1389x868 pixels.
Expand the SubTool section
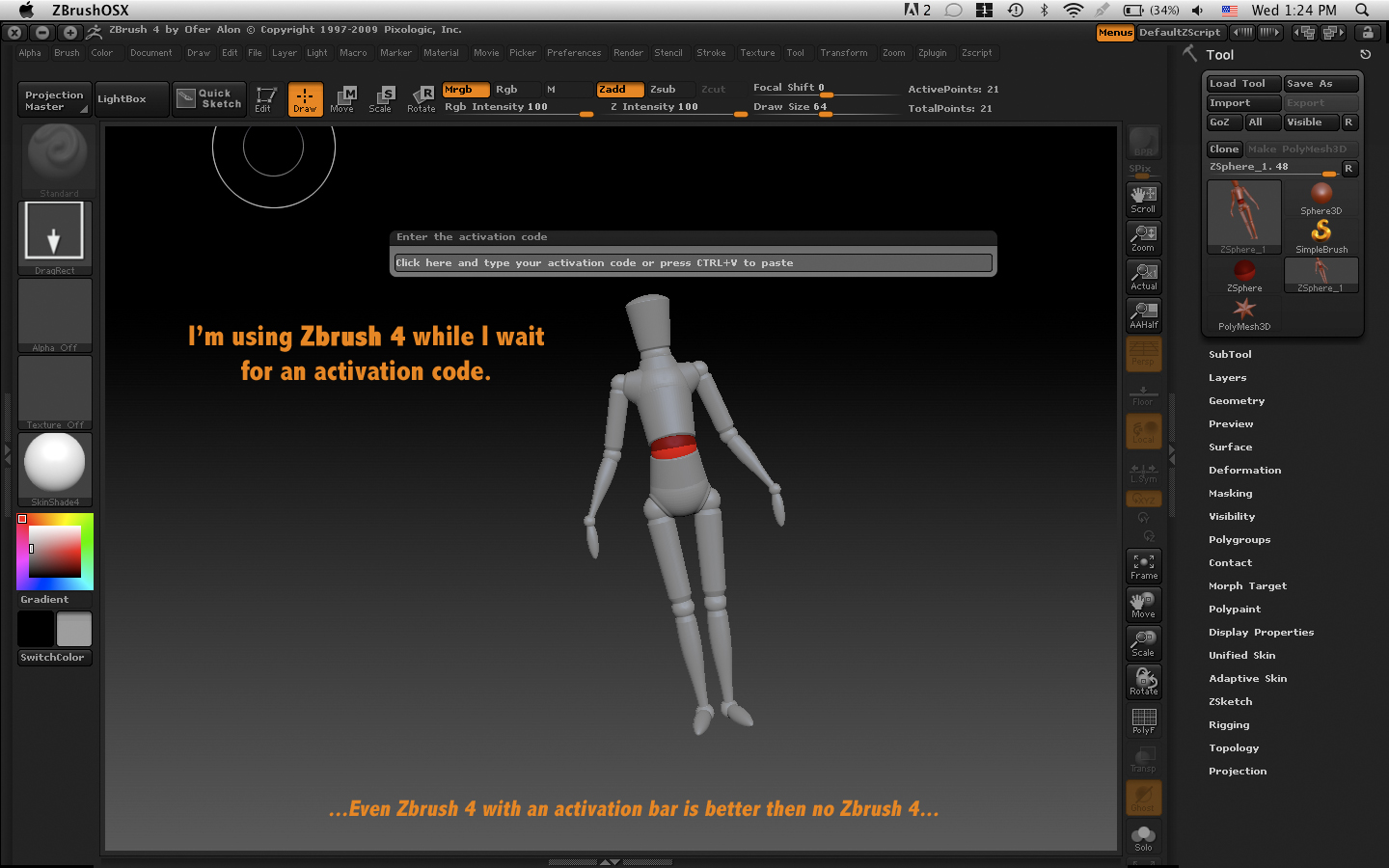[x=1230, y=355]
